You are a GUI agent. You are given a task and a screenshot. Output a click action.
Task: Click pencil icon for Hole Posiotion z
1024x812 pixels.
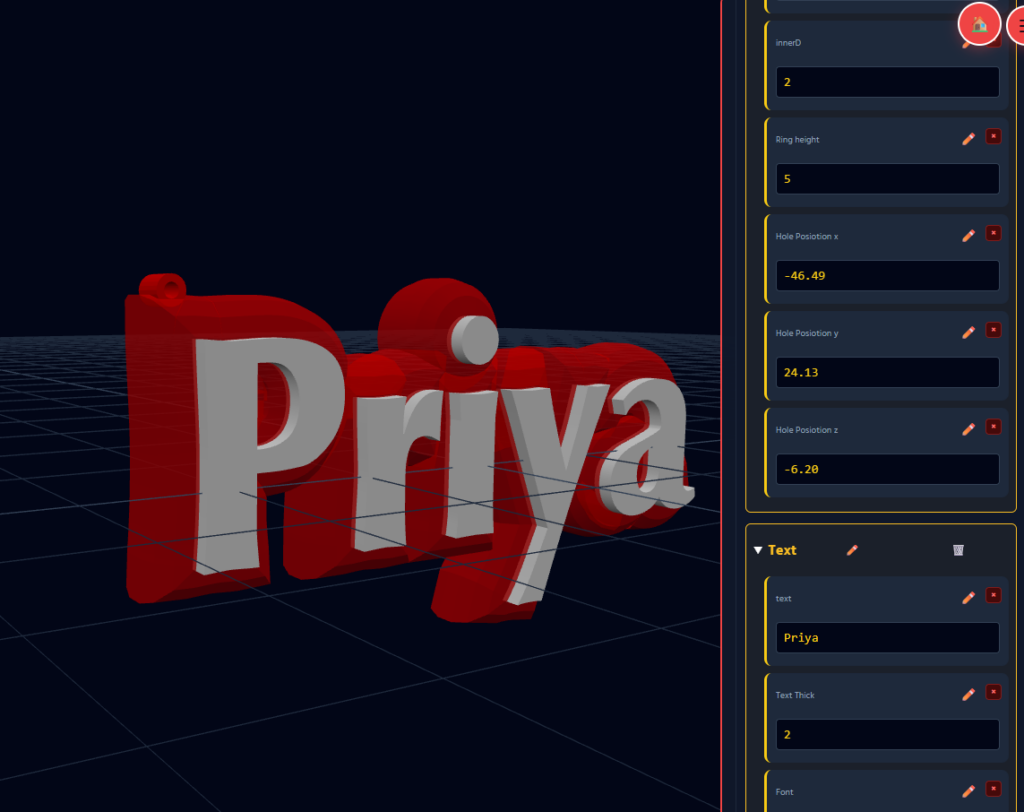point(968,429)
